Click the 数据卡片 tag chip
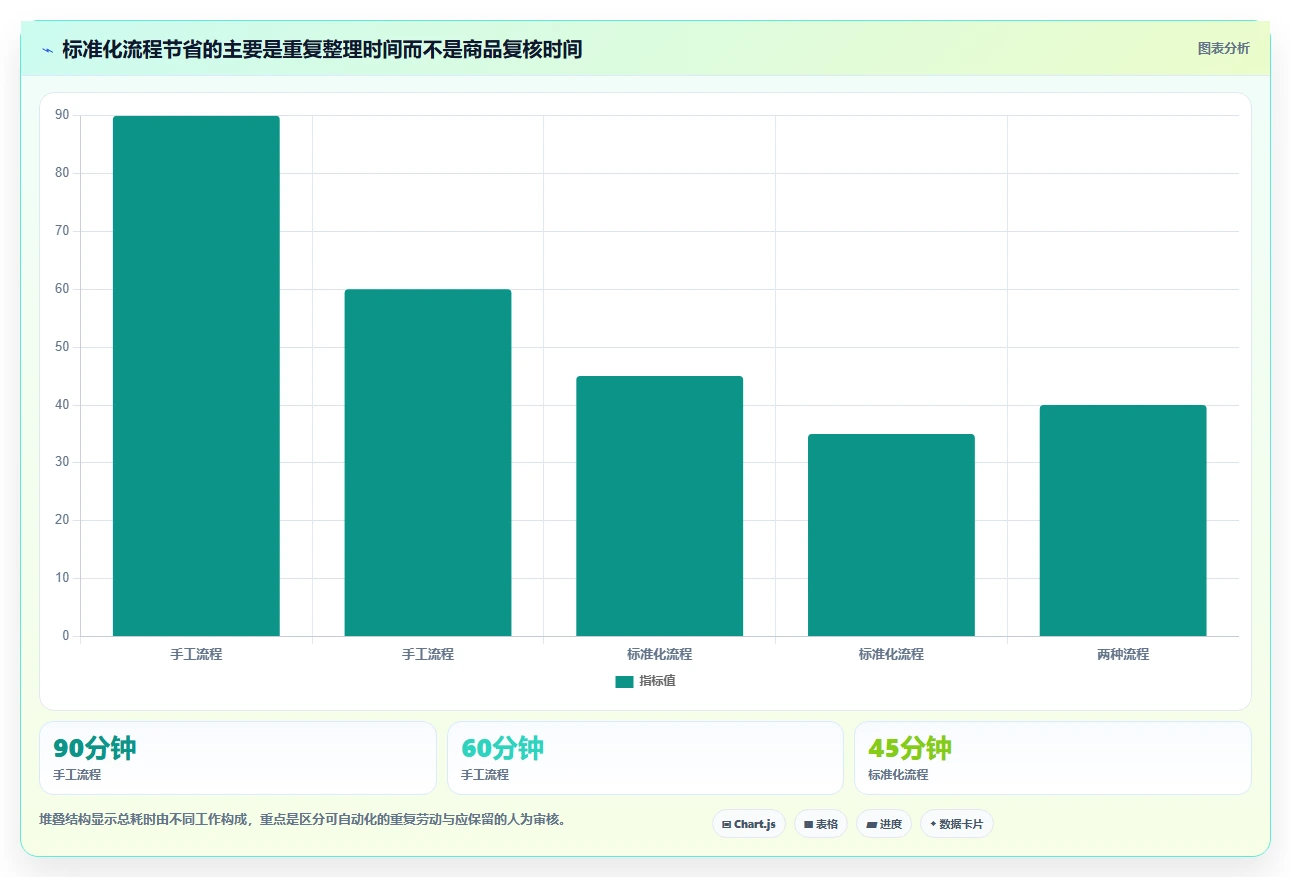 point(957,824)
